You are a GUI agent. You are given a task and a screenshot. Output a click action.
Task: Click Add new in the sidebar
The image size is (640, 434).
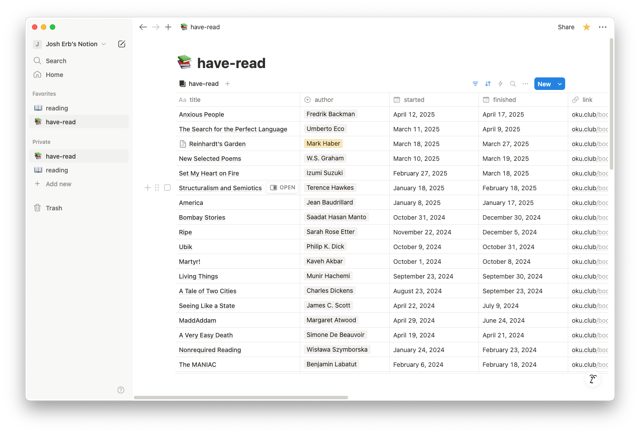pyautogui.click(x=79, y=184)
